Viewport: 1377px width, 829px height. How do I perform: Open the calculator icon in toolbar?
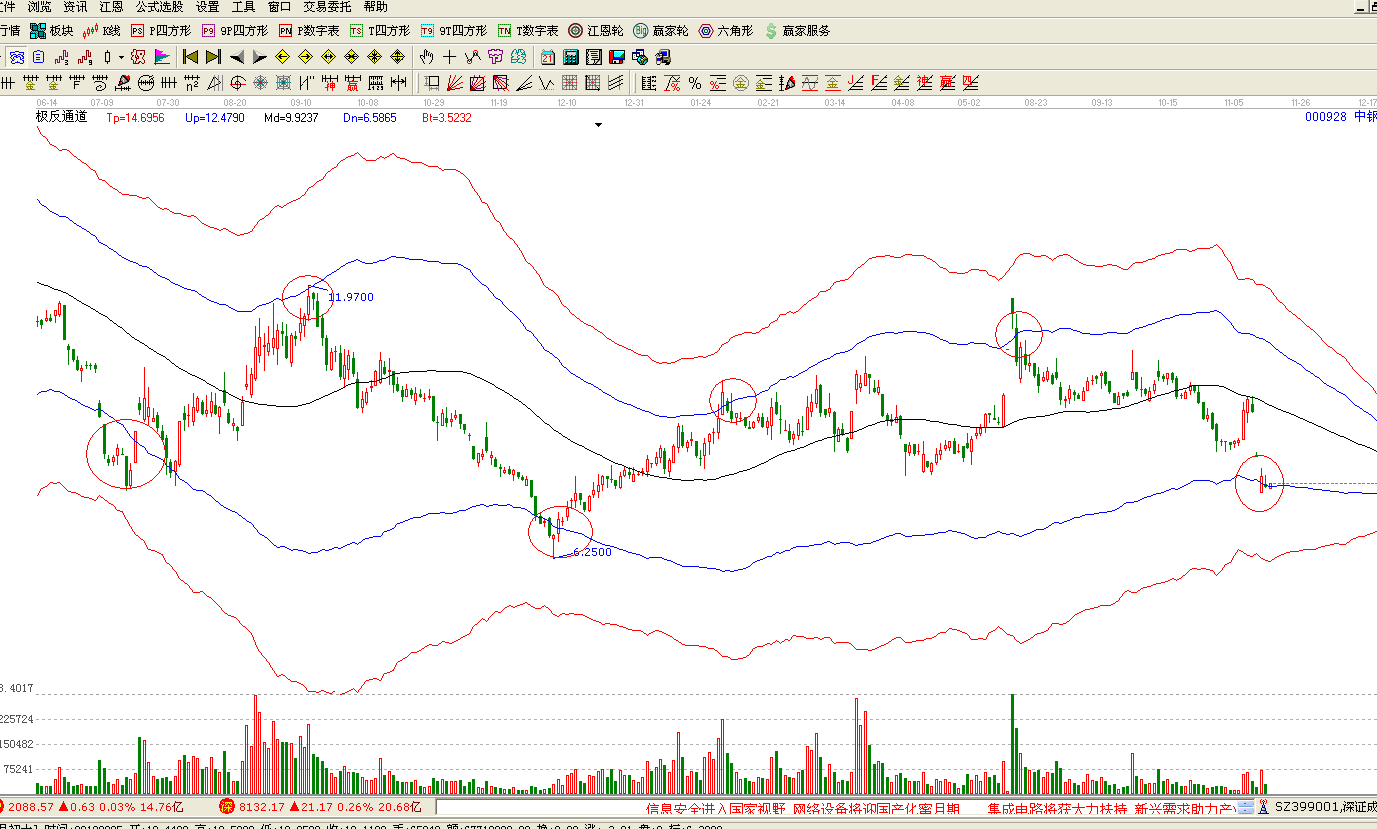coord(571,57)
